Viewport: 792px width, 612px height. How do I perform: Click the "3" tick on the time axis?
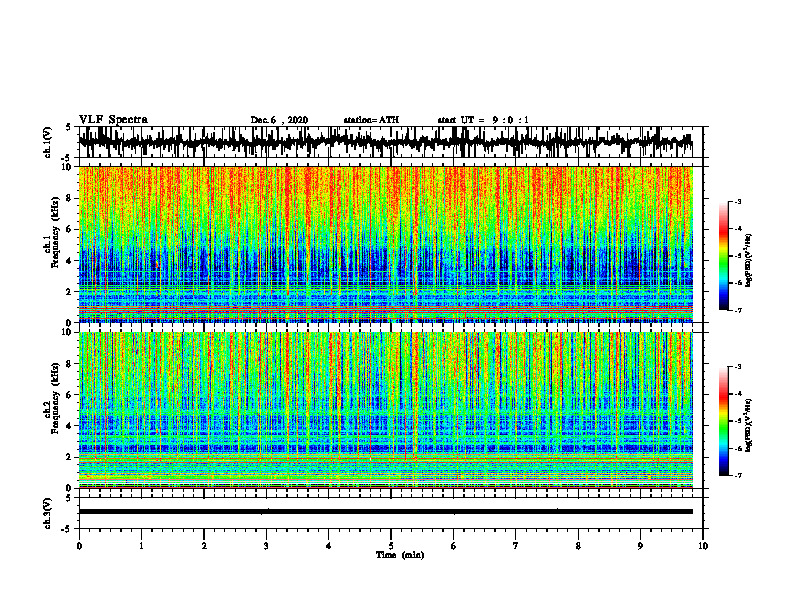tap(266, 546)
